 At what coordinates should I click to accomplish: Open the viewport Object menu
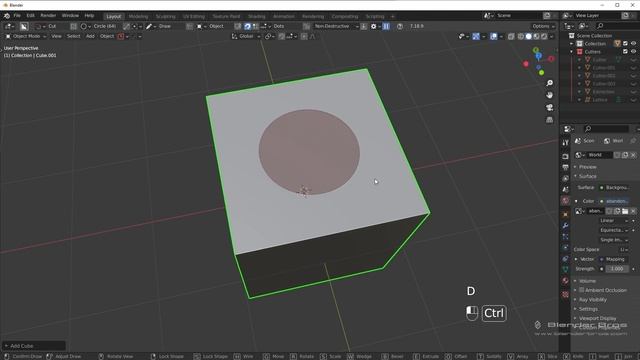coord(107,36)
